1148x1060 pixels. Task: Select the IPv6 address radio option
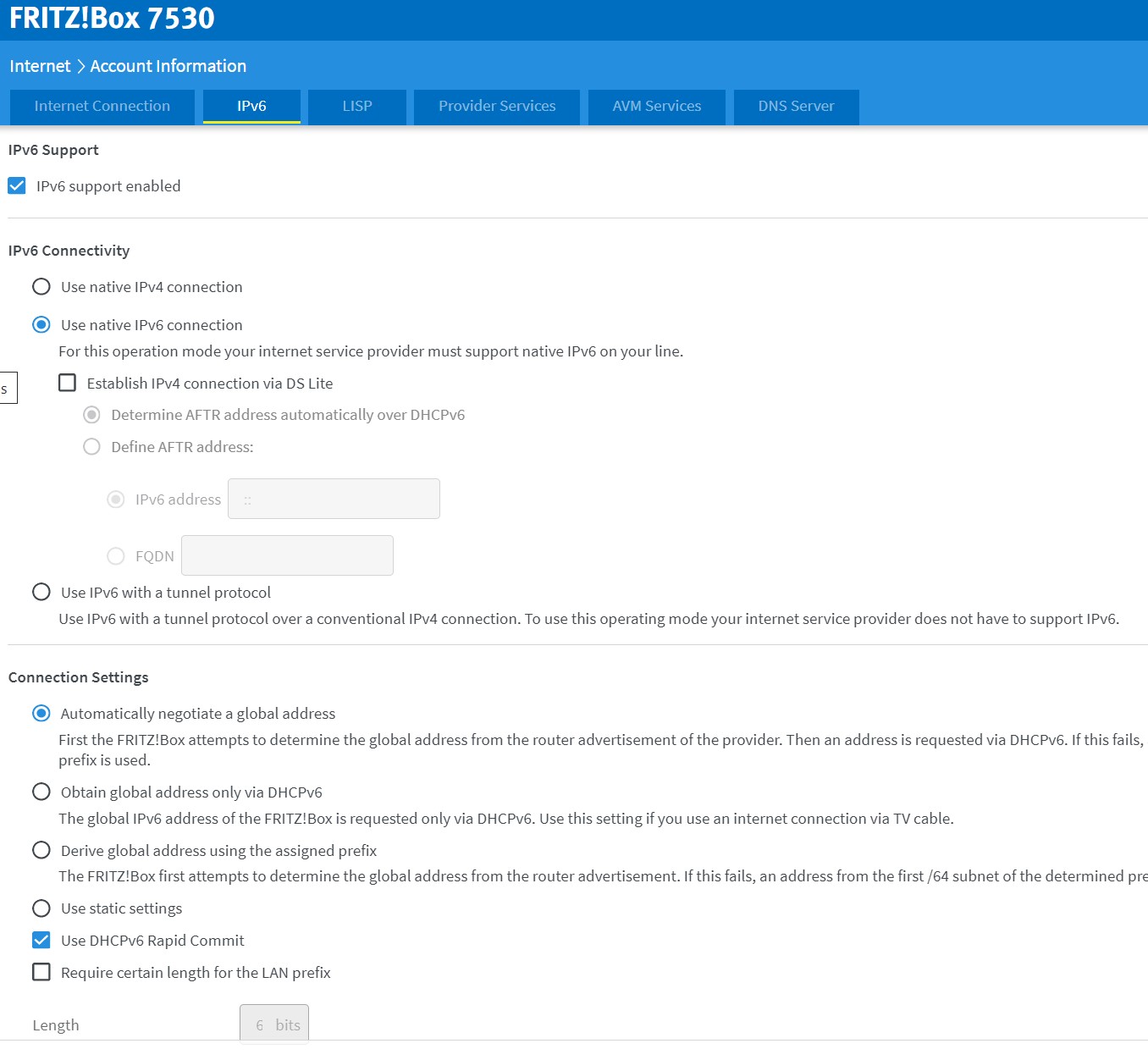point(116,500)
